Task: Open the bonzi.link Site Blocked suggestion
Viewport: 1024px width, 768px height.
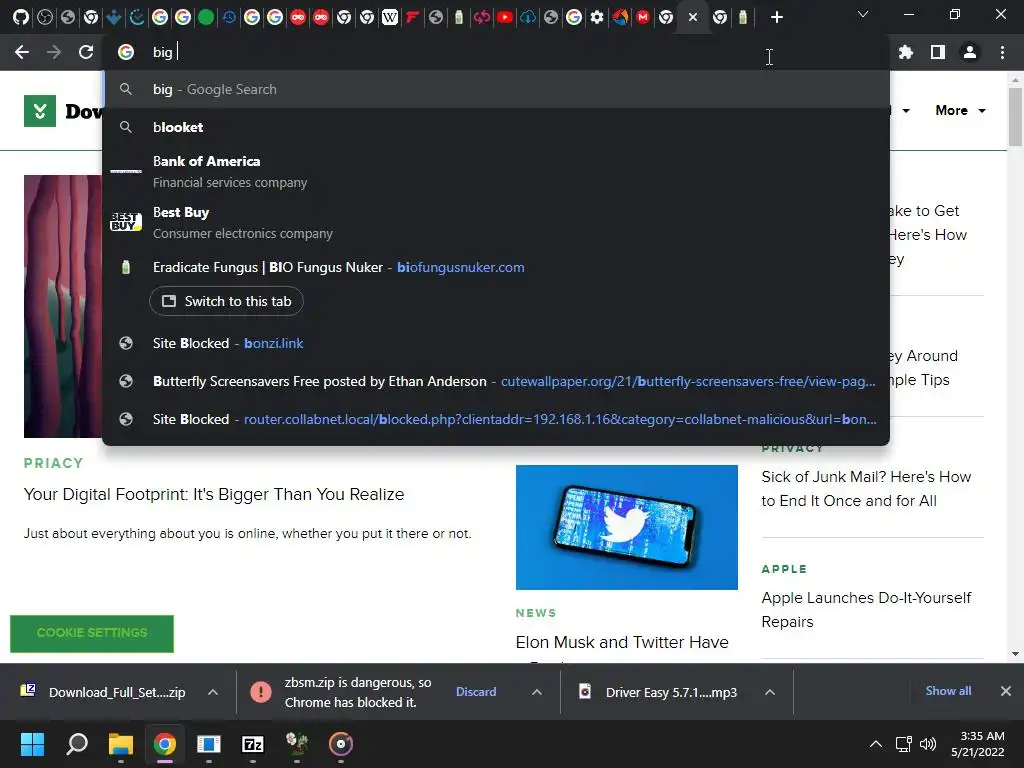Action: 496,344
